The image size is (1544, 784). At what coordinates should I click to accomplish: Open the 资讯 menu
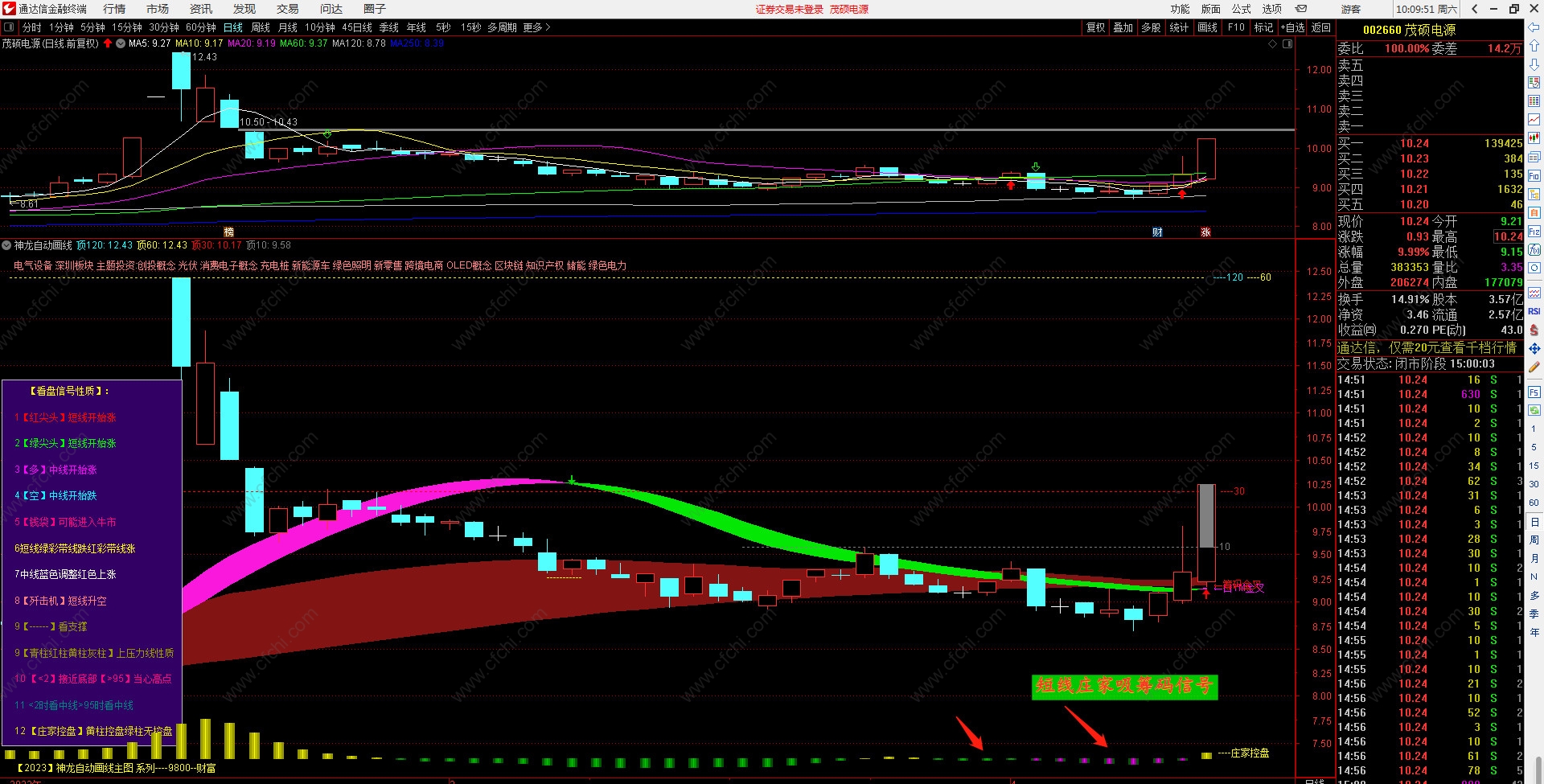(201, 9)
